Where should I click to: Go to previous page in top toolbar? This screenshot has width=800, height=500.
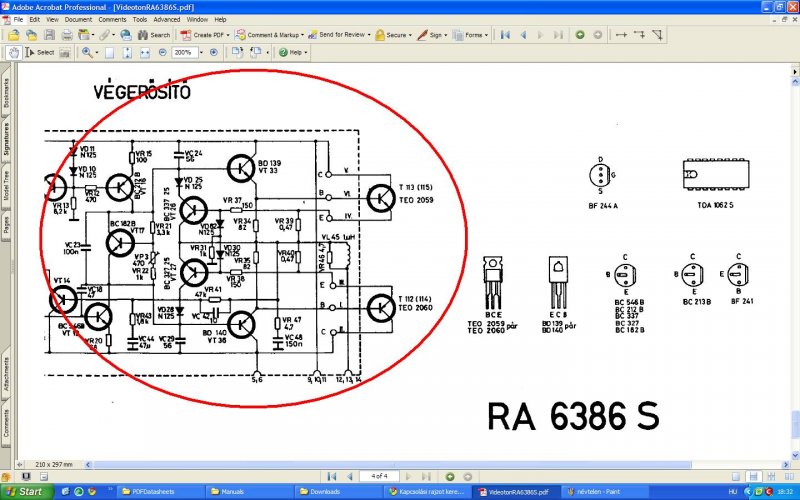pyautogui.click(x=523, y=35)
